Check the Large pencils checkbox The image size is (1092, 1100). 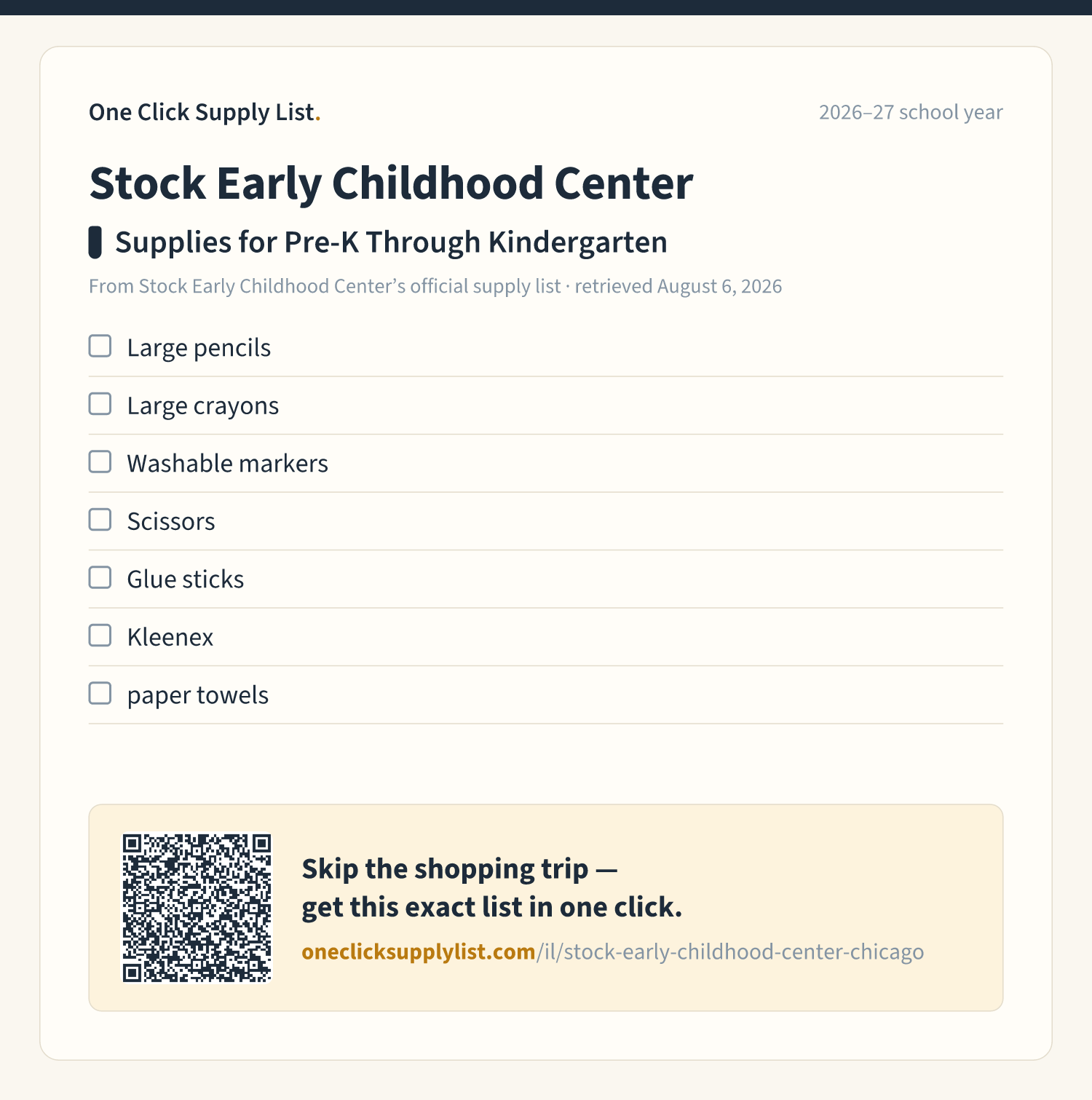100,347
